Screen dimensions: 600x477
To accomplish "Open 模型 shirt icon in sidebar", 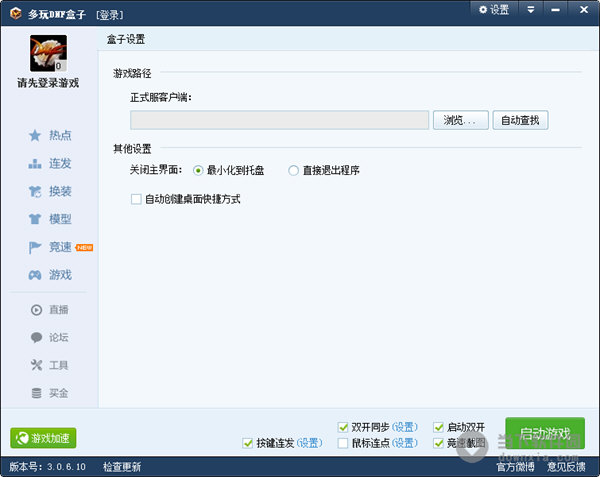I will coord(35,219).
